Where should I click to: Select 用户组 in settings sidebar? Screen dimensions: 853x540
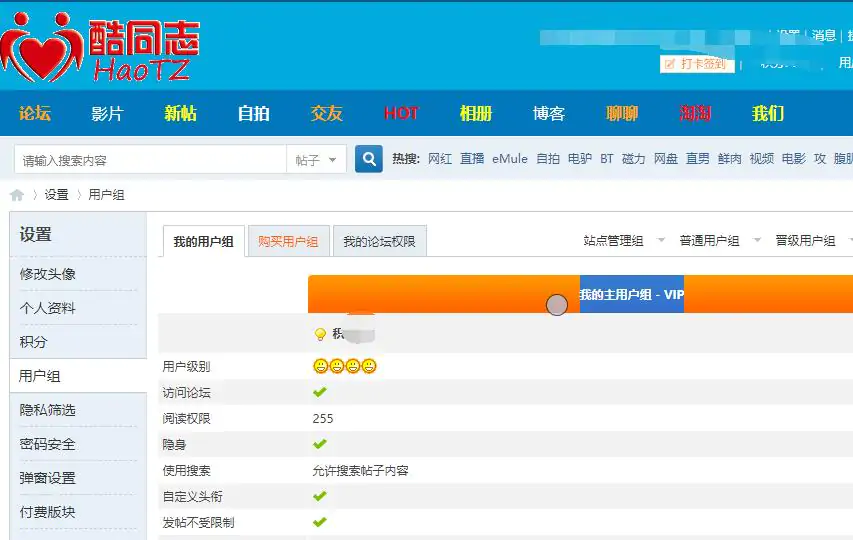(x=78, y=376)
